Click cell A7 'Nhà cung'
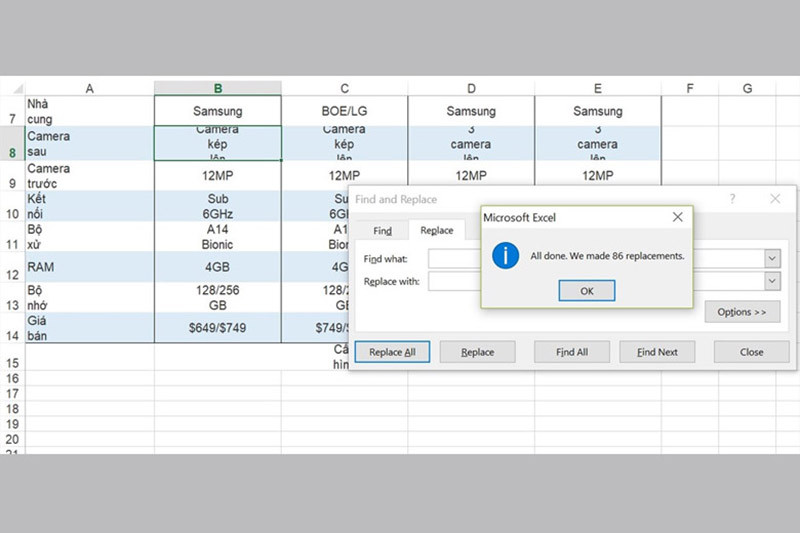The width and height of the screenshot is (800, 533). [90, 111]
